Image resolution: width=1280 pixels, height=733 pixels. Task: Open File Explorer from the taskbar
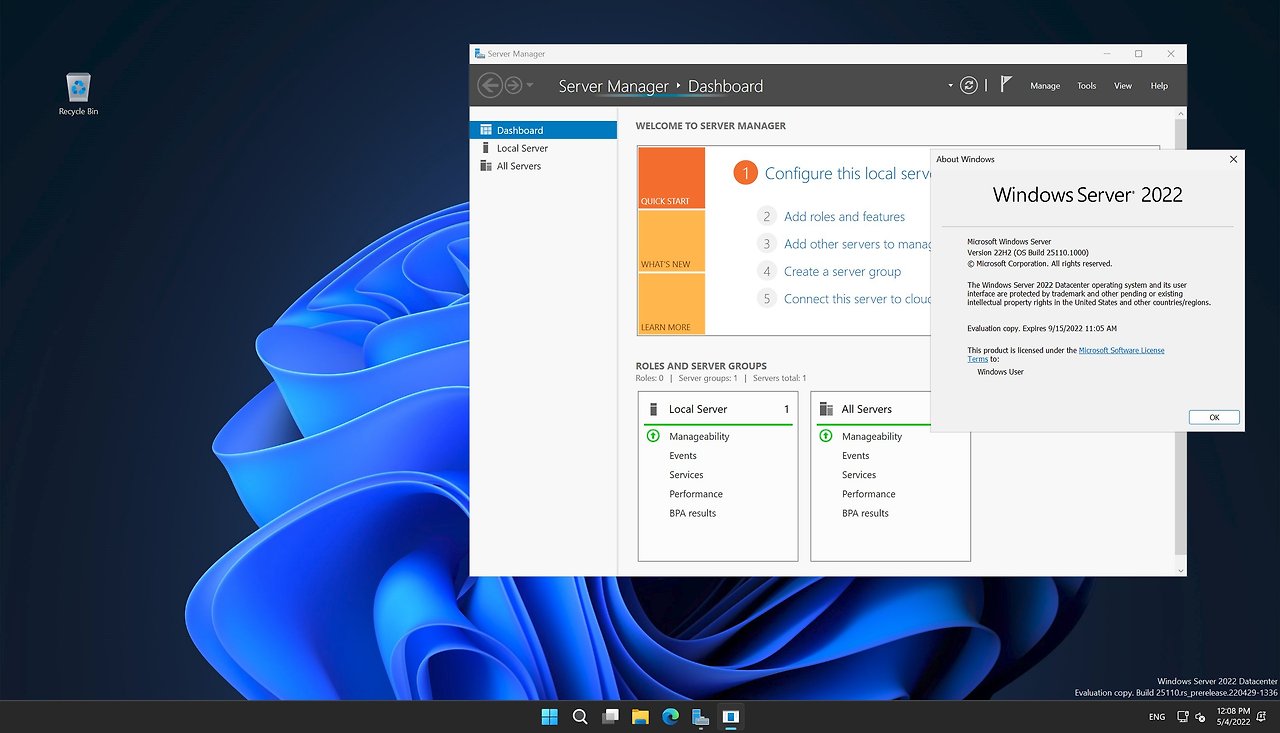coord(640,716)
